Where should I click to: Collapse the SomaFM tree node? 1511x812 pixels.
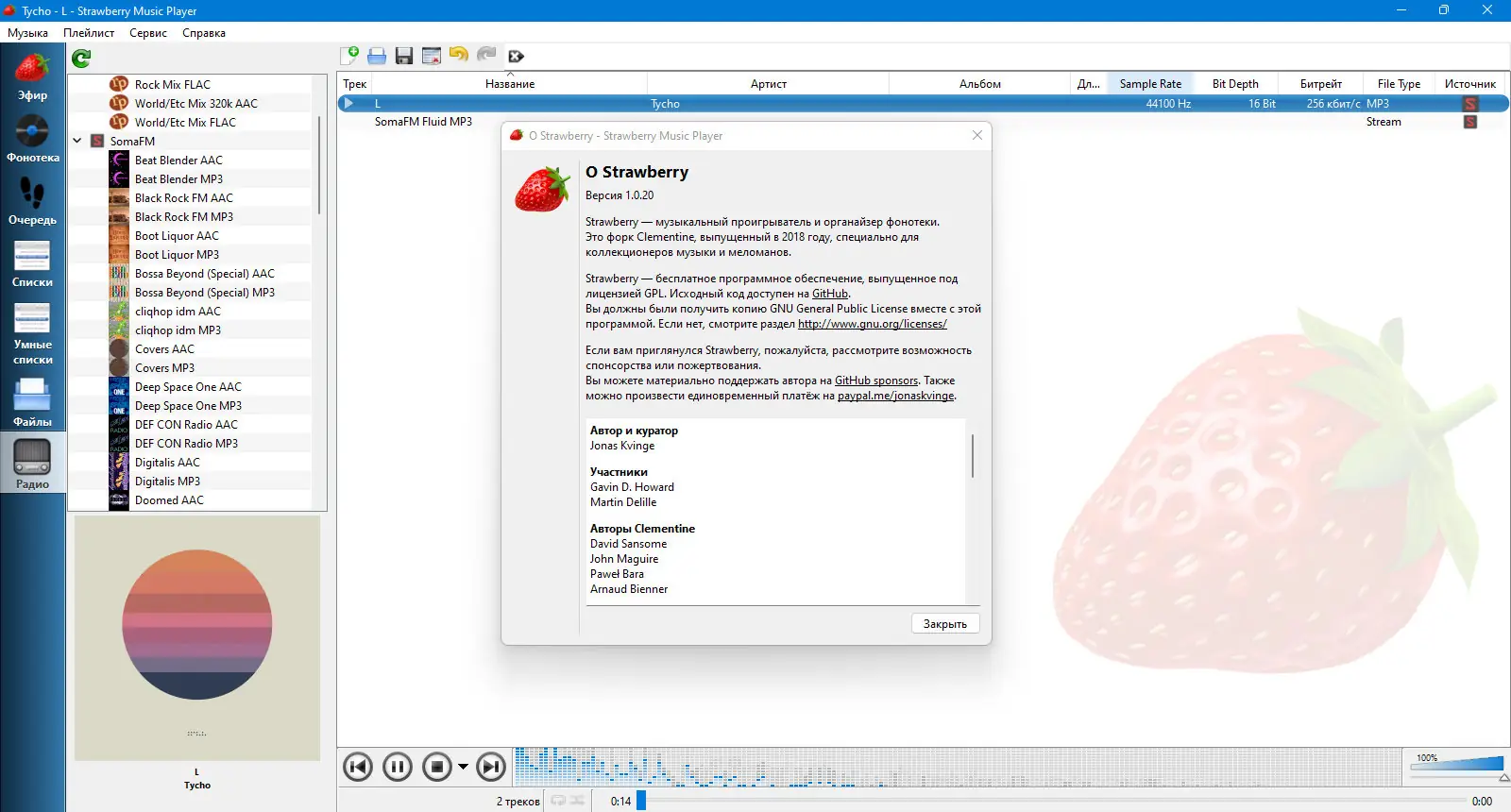[77, 141]
